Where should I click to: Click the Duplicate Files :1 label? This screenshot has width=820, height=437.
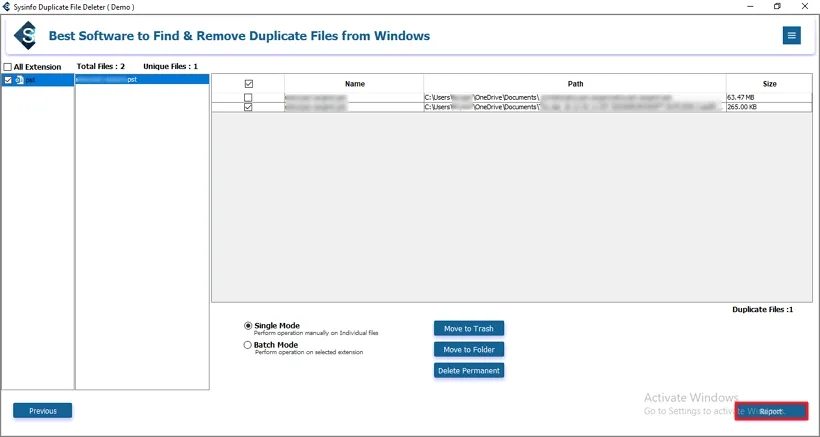762,309
